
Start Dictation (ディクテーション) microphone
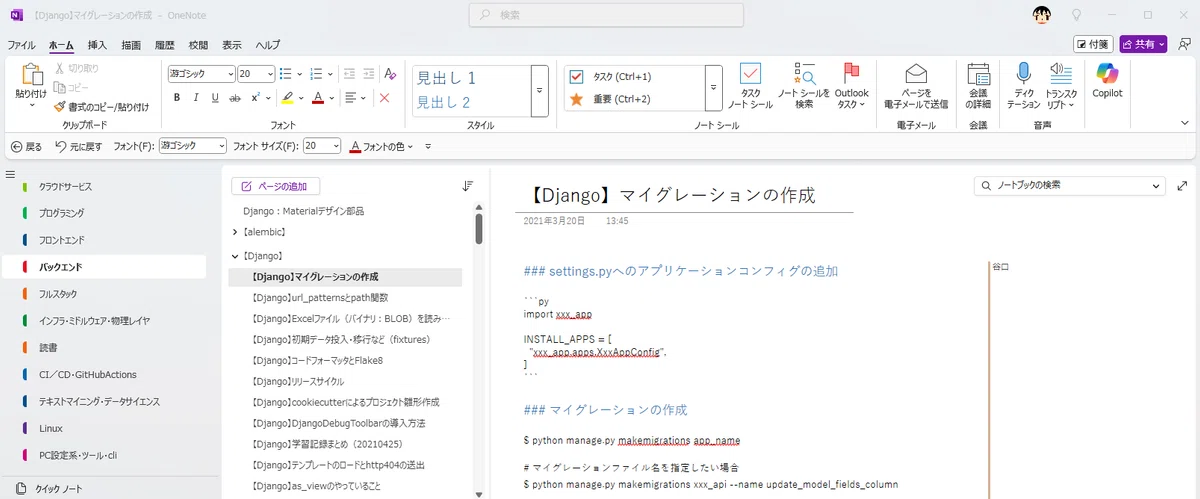click(1023, 74)
